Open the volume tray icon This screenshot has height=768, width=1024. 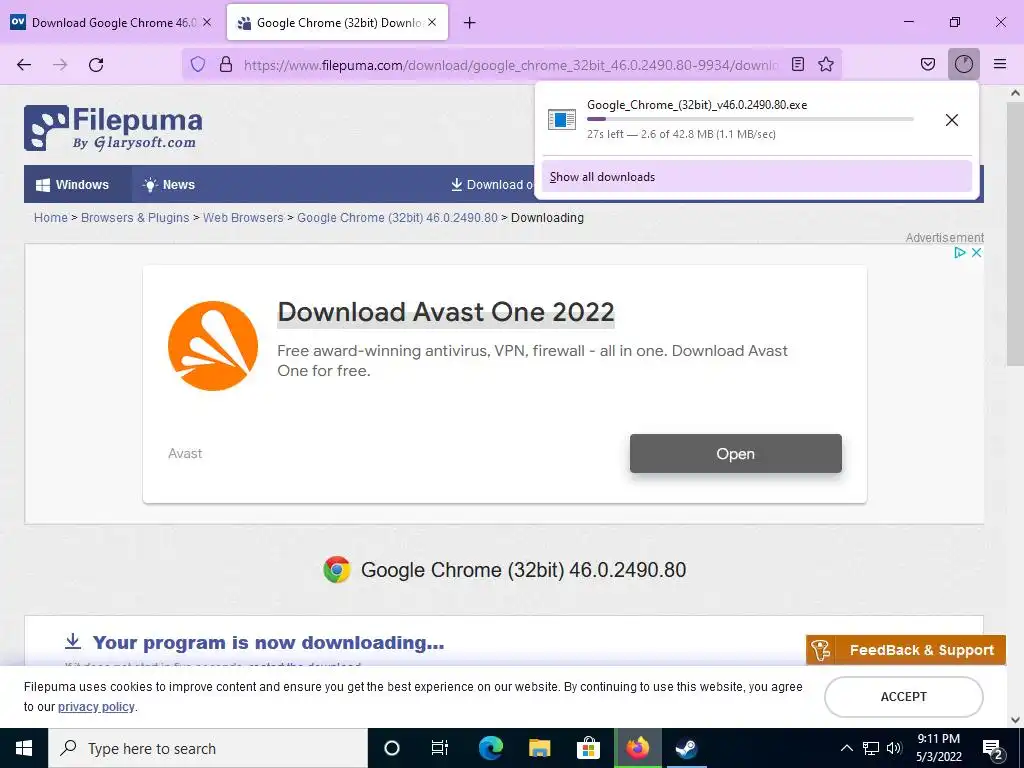(894, 748)
